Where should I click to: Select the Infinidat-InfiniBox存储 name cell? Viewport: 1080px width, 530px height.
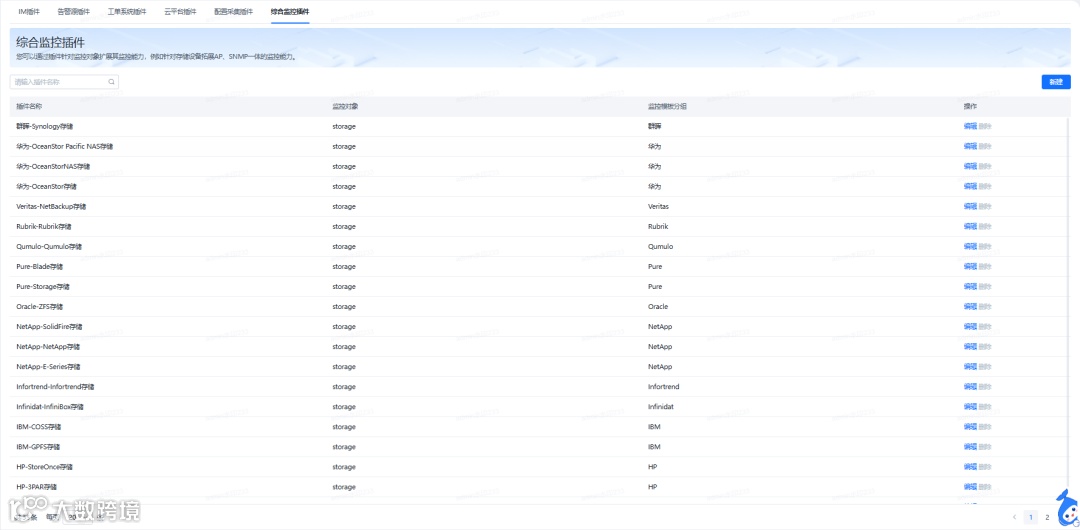coord(50,407)
